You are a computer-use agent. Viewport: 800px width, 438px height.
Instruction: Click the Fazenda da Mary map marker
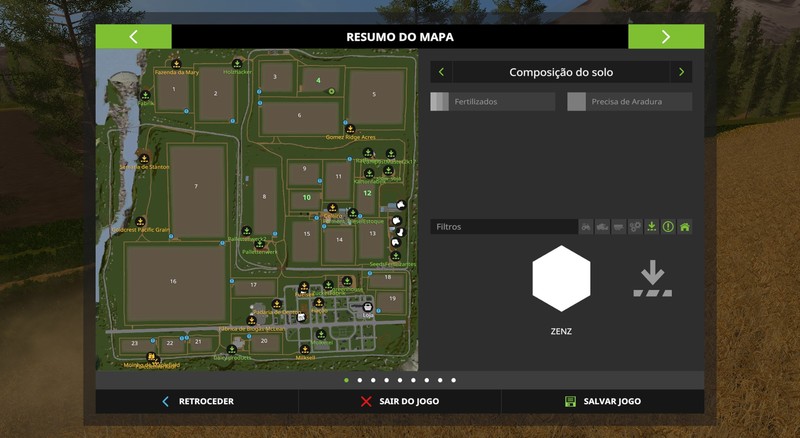(x=178, y=63)
